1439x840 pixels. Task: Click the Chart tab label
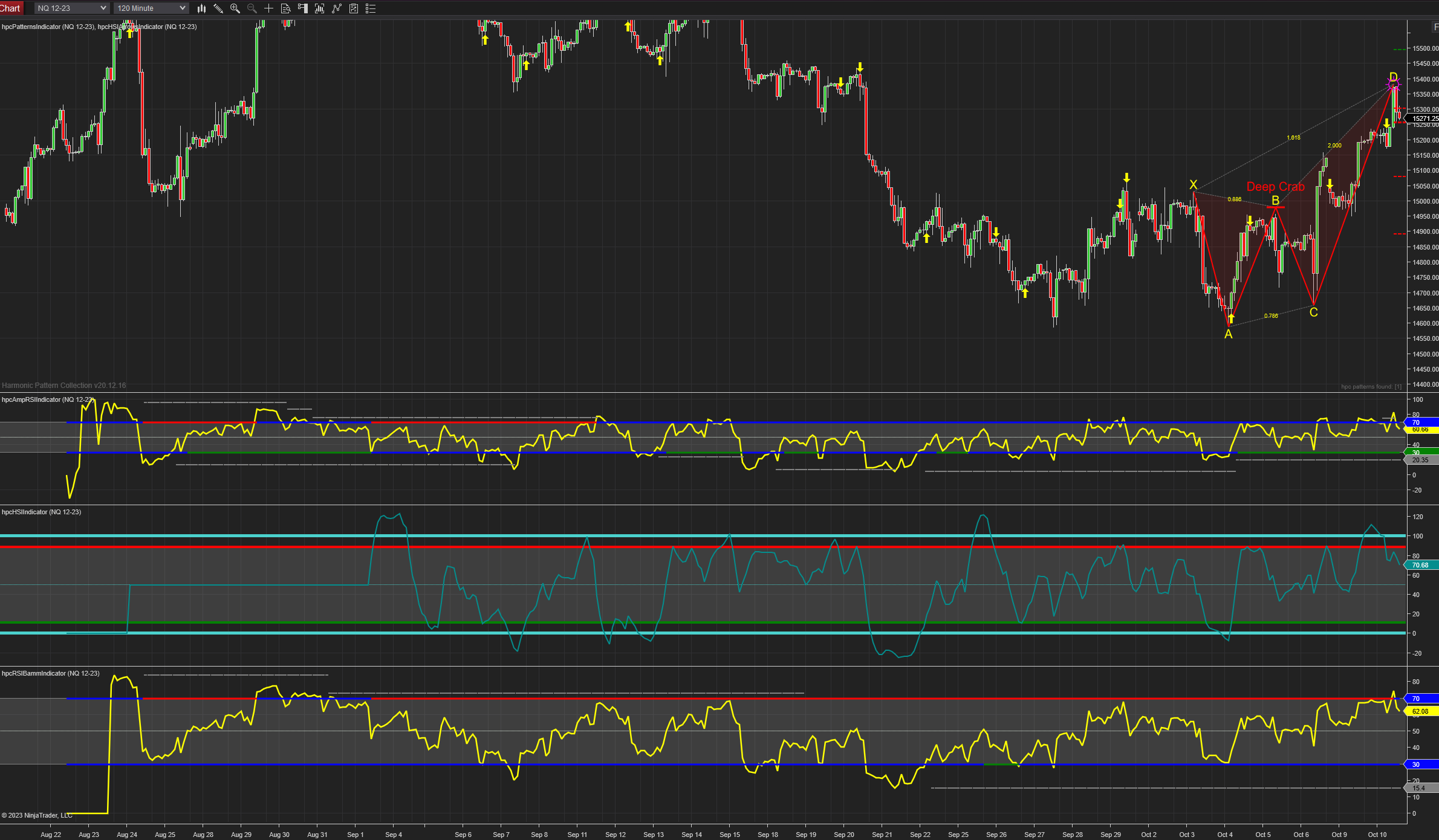pyautogui.click(x=10, y=8)
